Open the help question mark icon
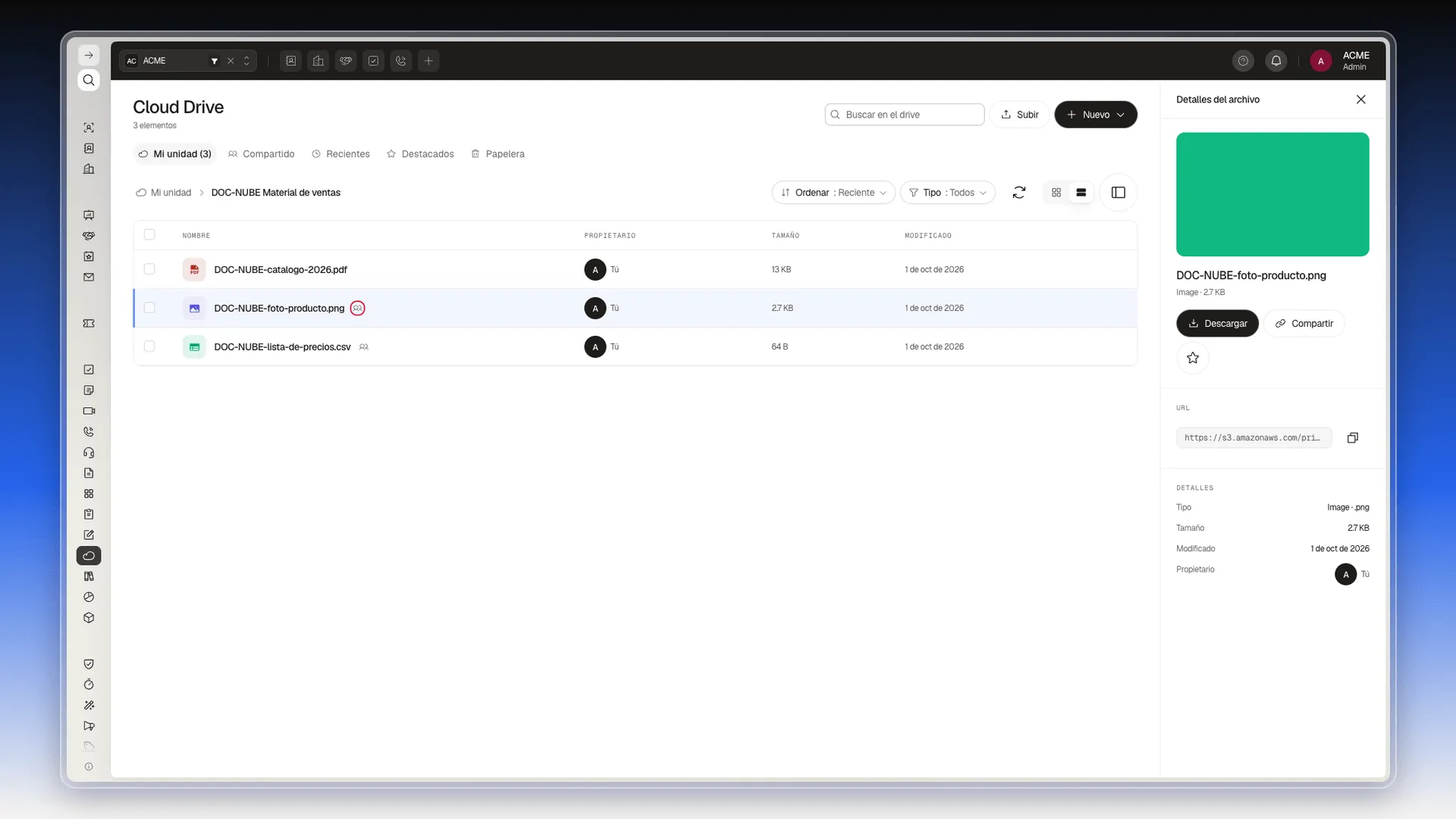The image size is (1456, 819). (1243, 61)
